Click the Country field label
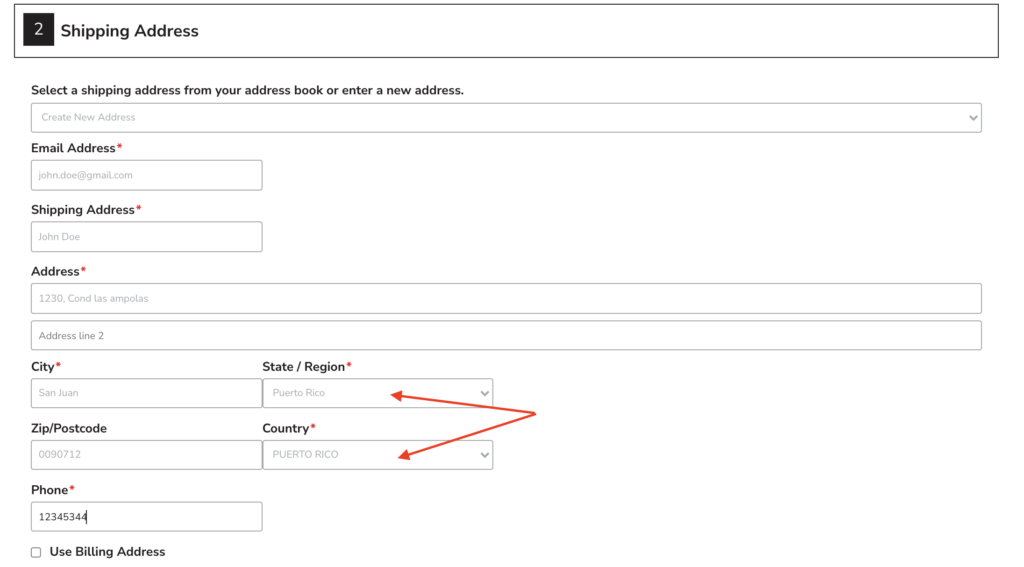Screen dimensions: 1024x567 [x=285, y=429]
